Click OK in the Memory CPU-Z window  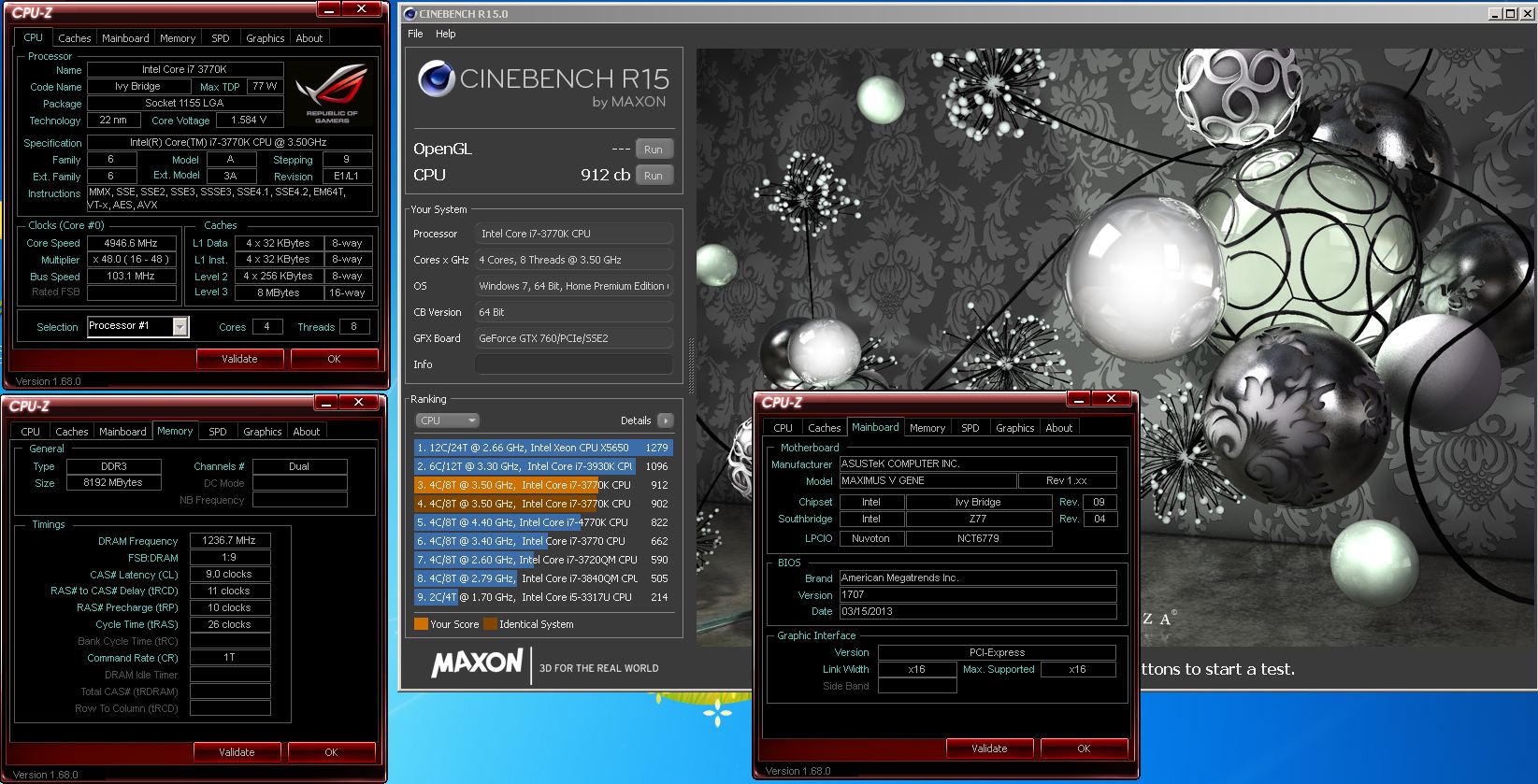[x=331, y=752]
